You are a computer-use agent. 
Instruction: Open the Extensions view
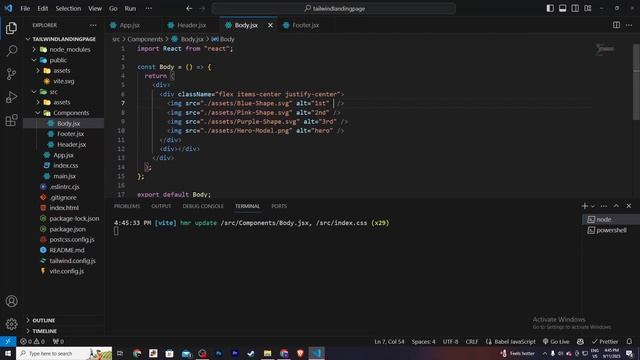[11, 120]
